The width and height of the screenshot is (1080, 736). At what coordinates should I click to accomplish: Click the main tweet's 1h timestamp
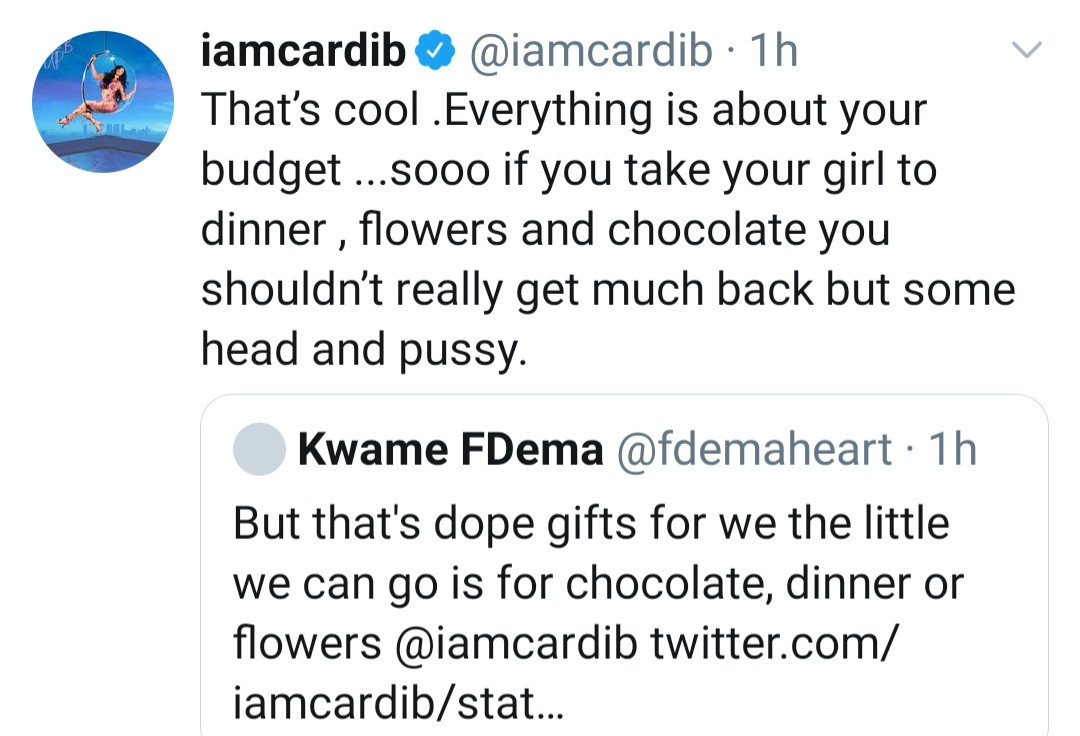[x=773, y=51]
